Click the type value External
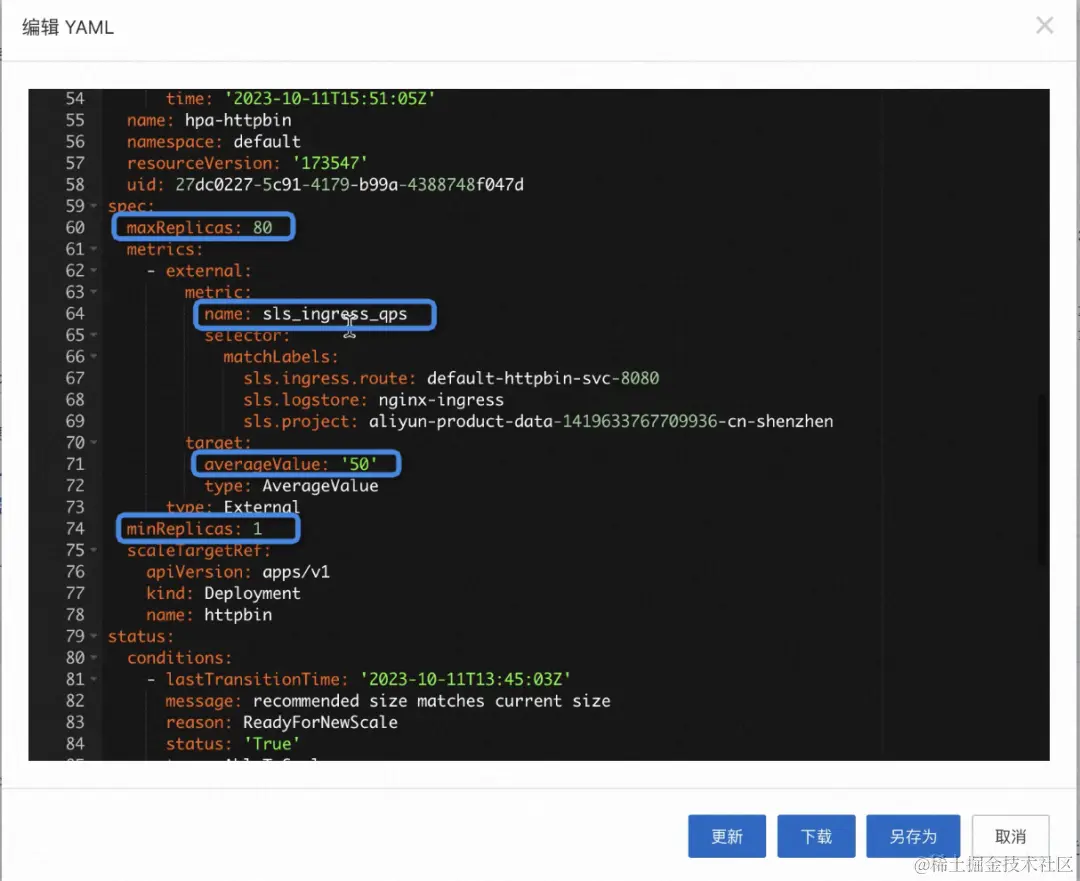Viewport: 1080px width, 881px height. pos(261,507)
